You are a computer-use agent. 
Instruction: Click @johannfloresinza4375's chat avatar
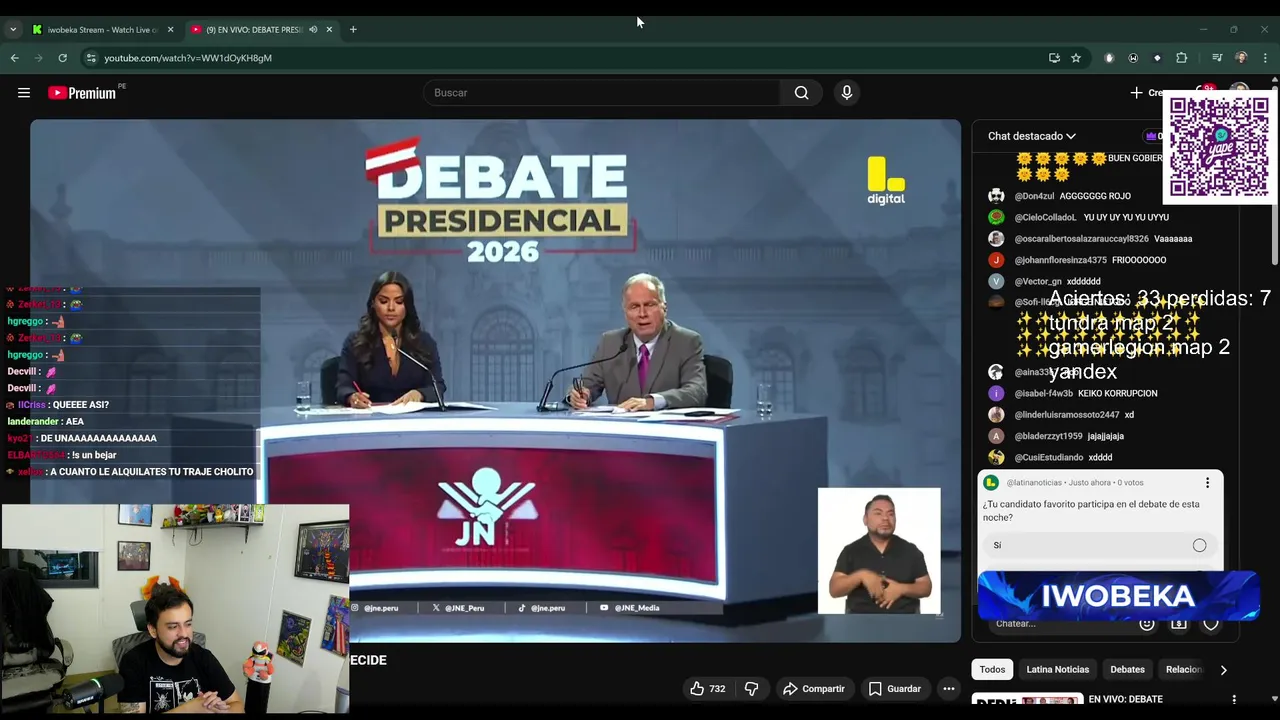(x=996, y=260)
